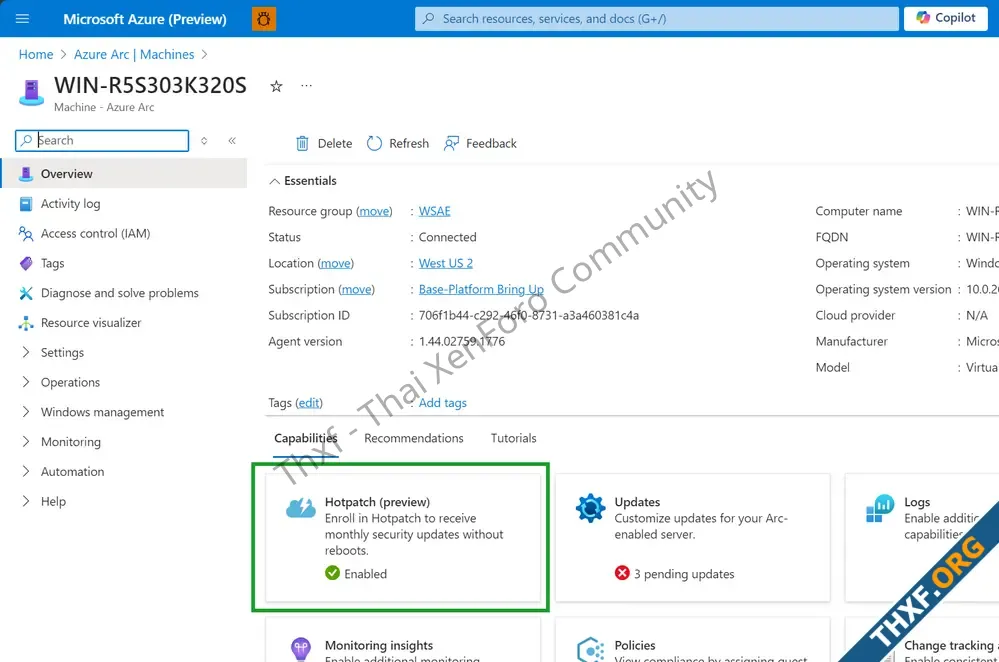
Task: Click the Access control people icon
Action: click(x=25, y=234)
